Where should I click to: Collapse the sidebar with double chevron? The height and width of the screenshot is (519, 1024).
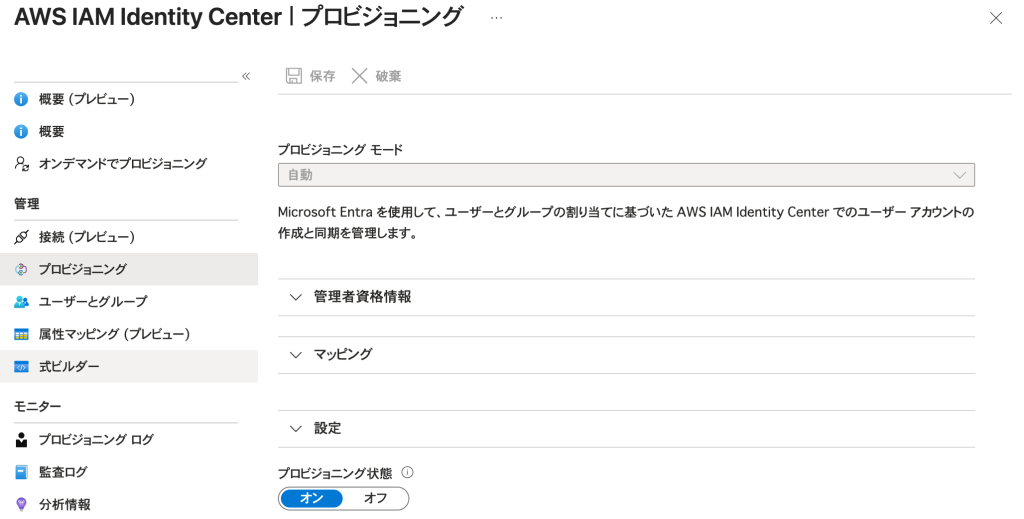pos(246,76)
